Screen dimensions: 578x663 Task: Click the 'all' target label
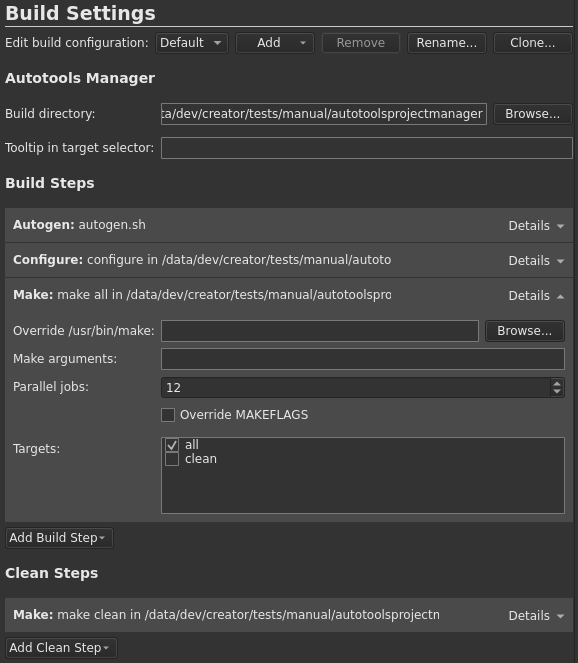tap(192, 445)
